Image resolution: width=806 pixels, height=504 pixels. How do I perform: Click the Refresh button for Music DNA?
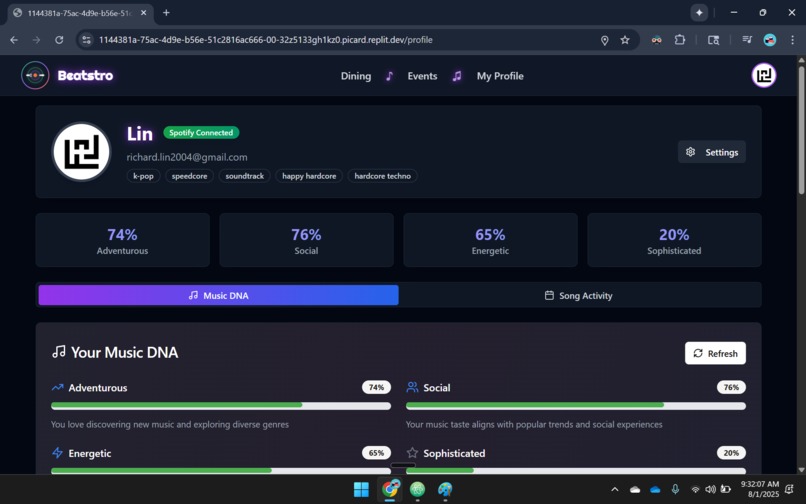coord(715,353)
